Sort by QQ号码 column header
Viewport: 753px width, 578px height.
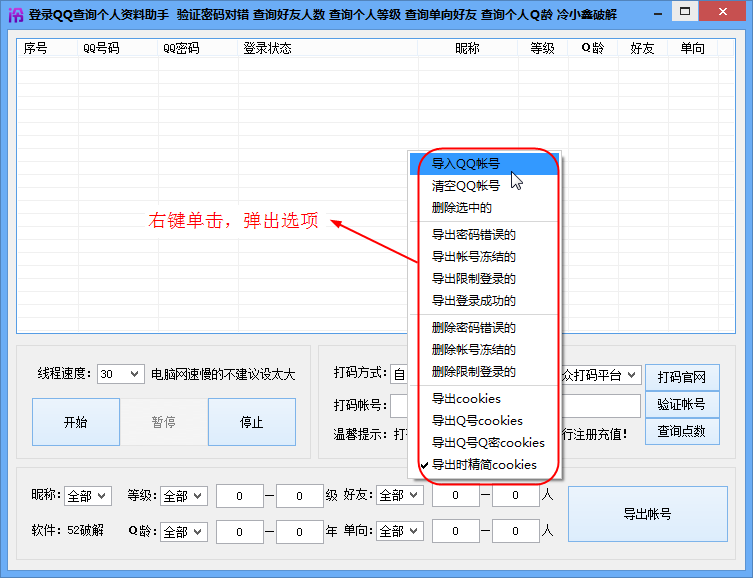118,48
